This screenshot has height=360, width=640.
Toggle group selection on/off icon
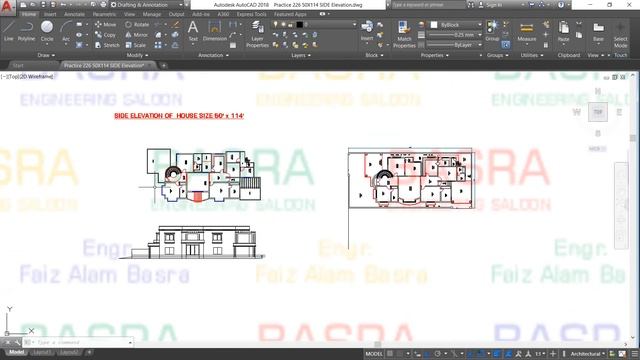click(506, 45)
